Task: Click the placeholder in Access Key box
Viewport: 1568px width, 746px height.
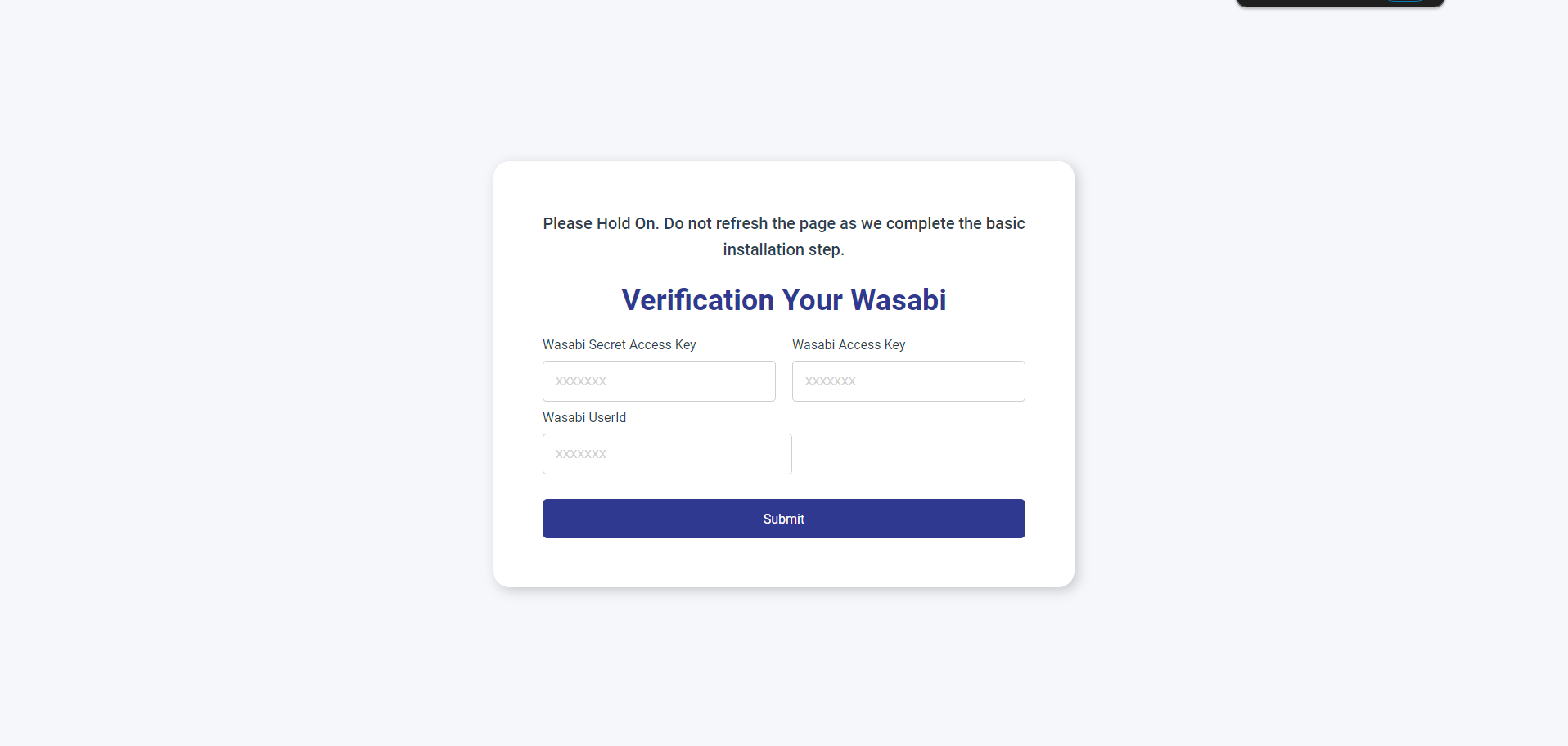Action: (831, 381)
